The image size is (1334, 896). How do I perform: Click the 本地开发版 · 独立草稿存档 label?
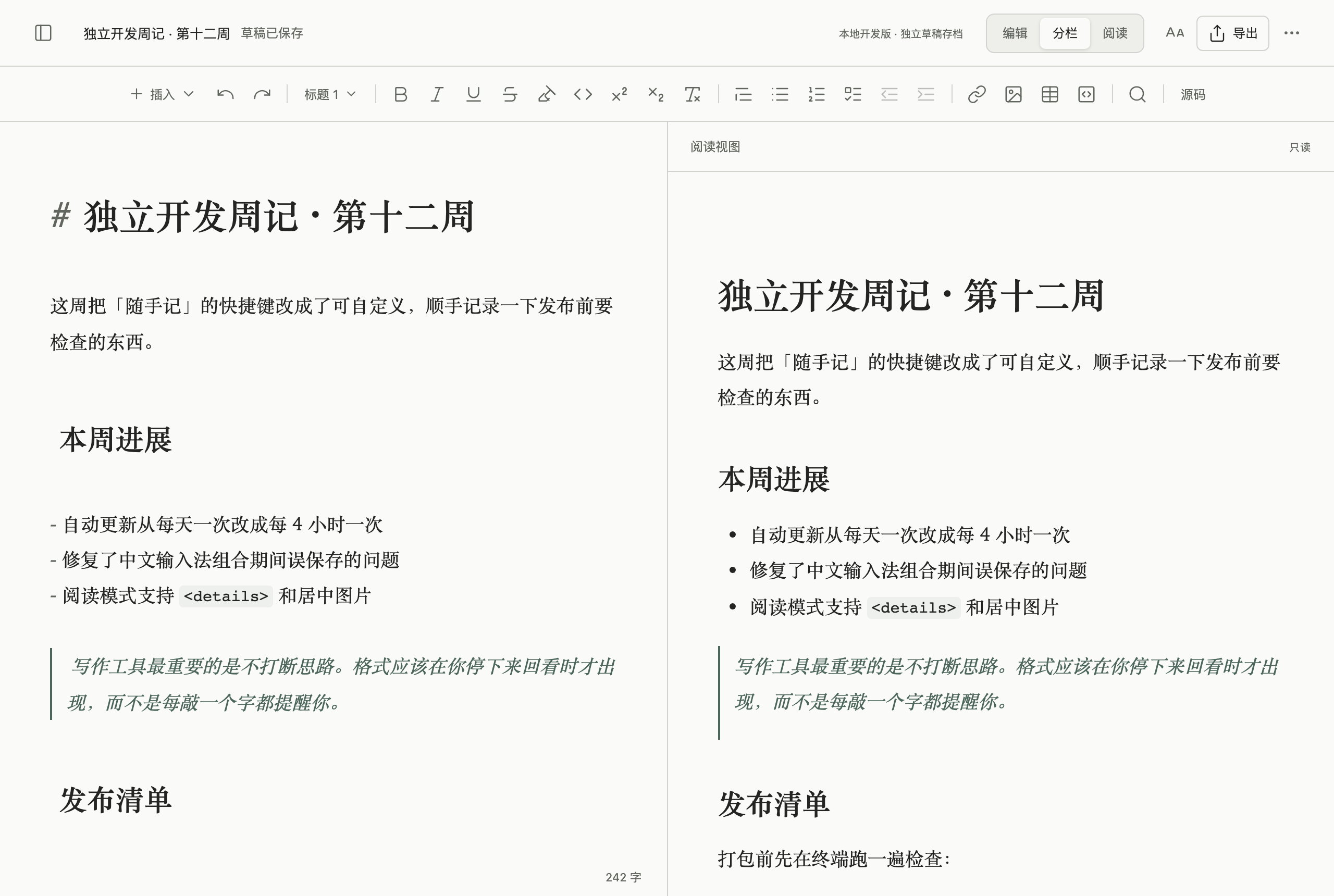[901, 34]
